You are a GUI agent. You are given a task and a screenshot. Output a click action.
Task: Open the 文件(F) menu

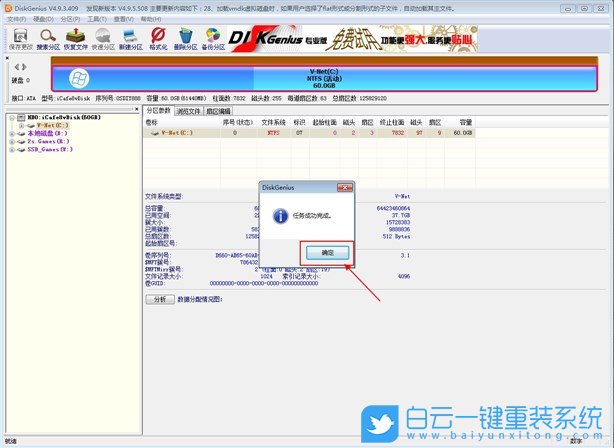pos(16,19)
